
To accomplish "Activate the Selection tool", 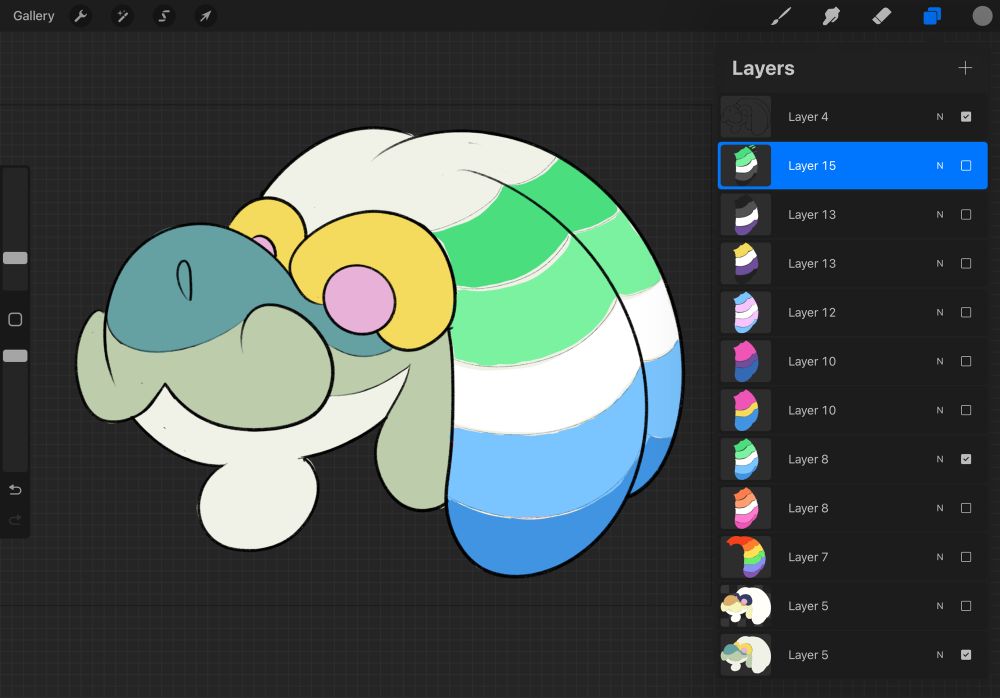I will [x=164, y=16].
